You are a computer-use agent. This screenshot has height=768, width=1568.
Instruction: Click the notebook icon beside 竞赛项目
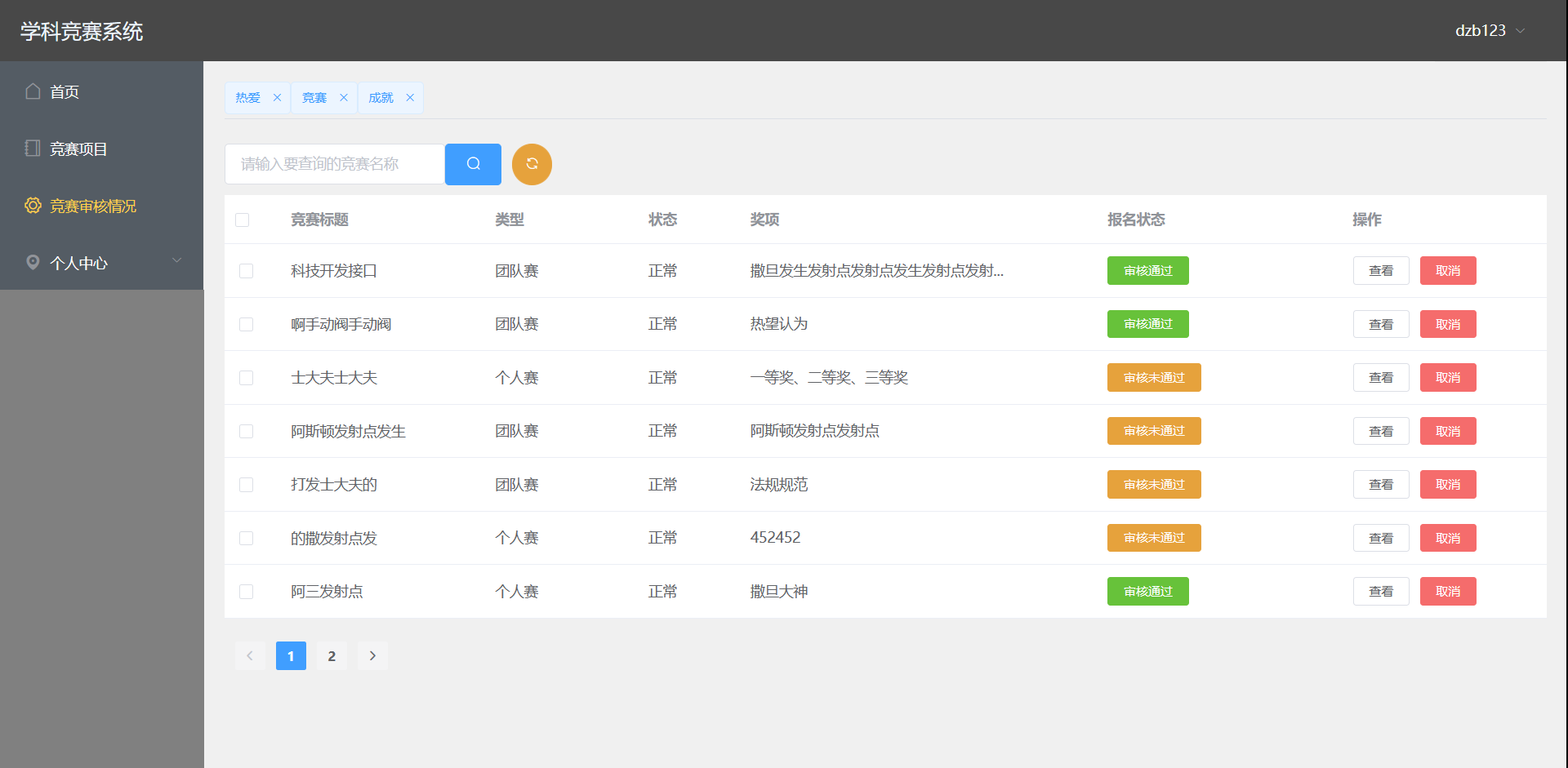[33, 149]
